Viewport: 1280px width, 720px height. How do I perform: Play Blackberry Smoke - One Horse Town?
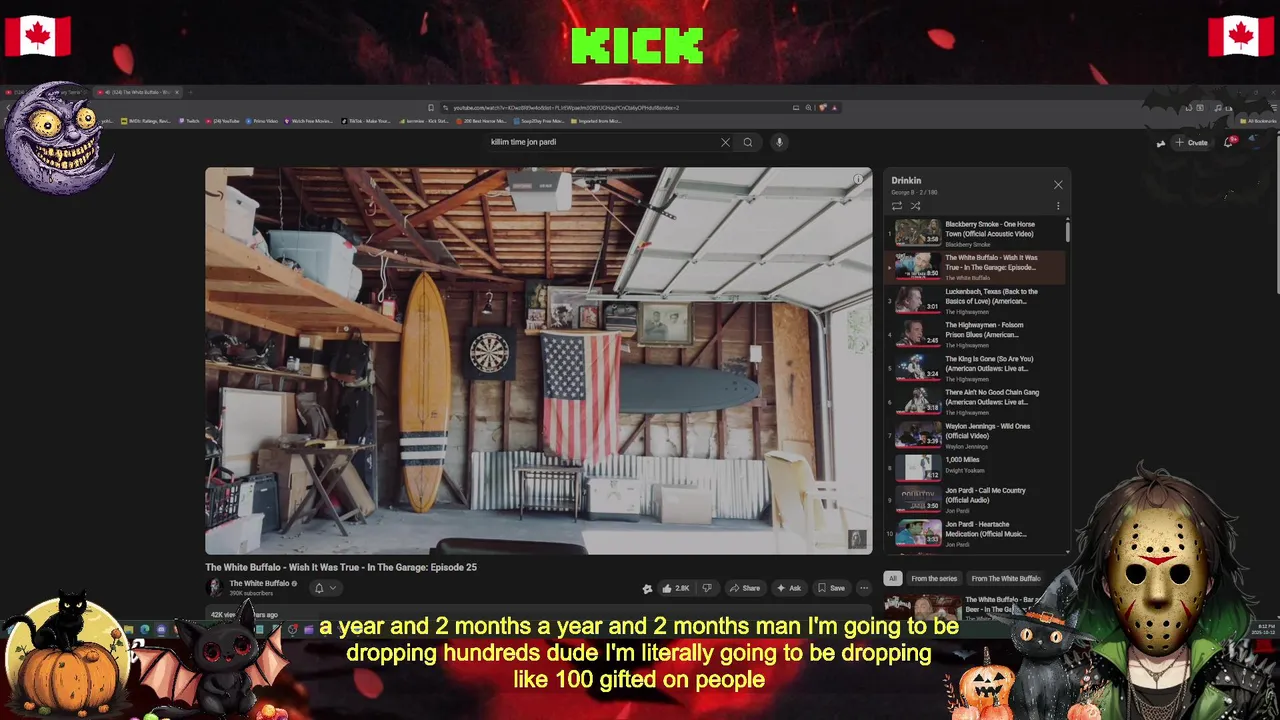977,233
